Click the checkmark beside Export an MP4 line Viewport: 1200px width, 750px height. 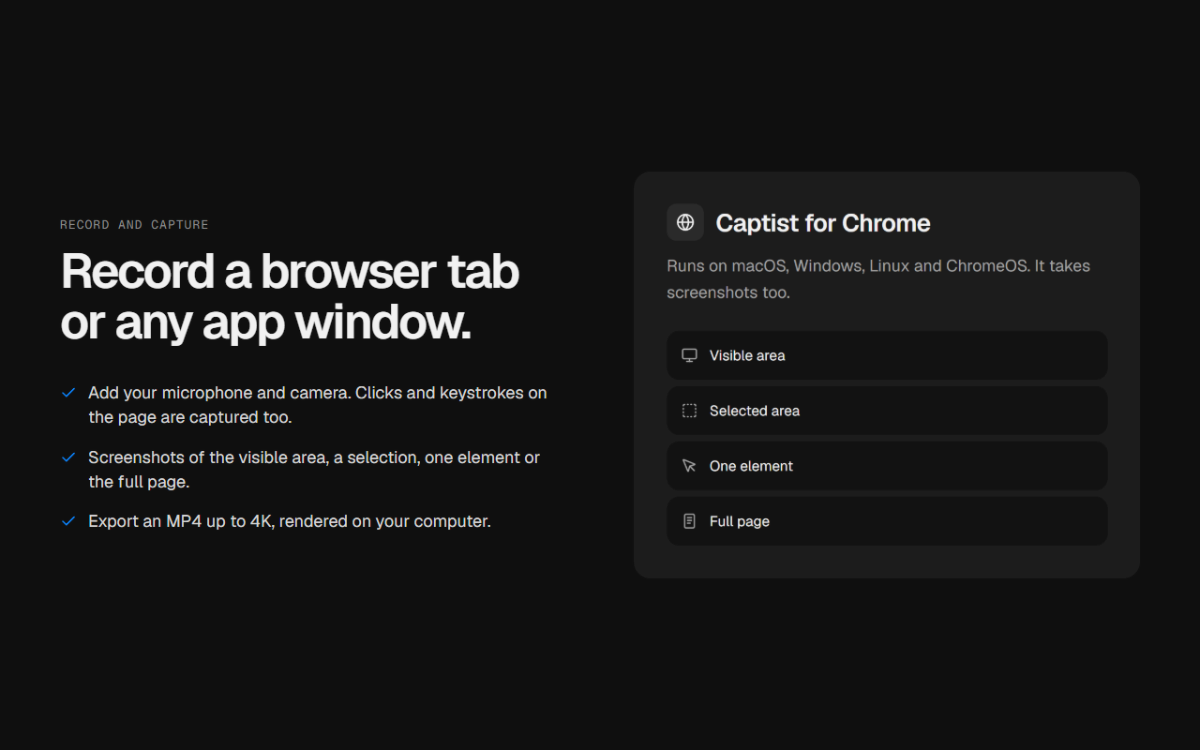tap(68, 521)
